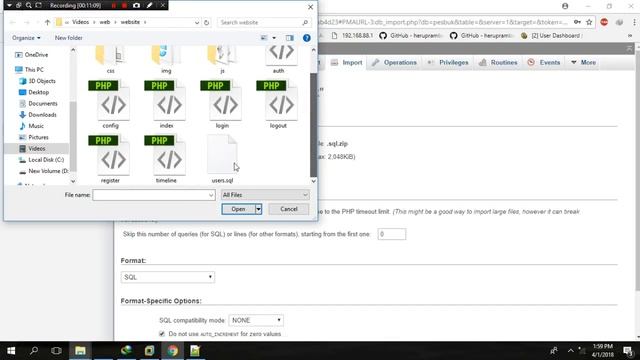This screenshot has height=360, width=640.
Task: Click the Open button split arrow
Action: [x=258, y=209]
